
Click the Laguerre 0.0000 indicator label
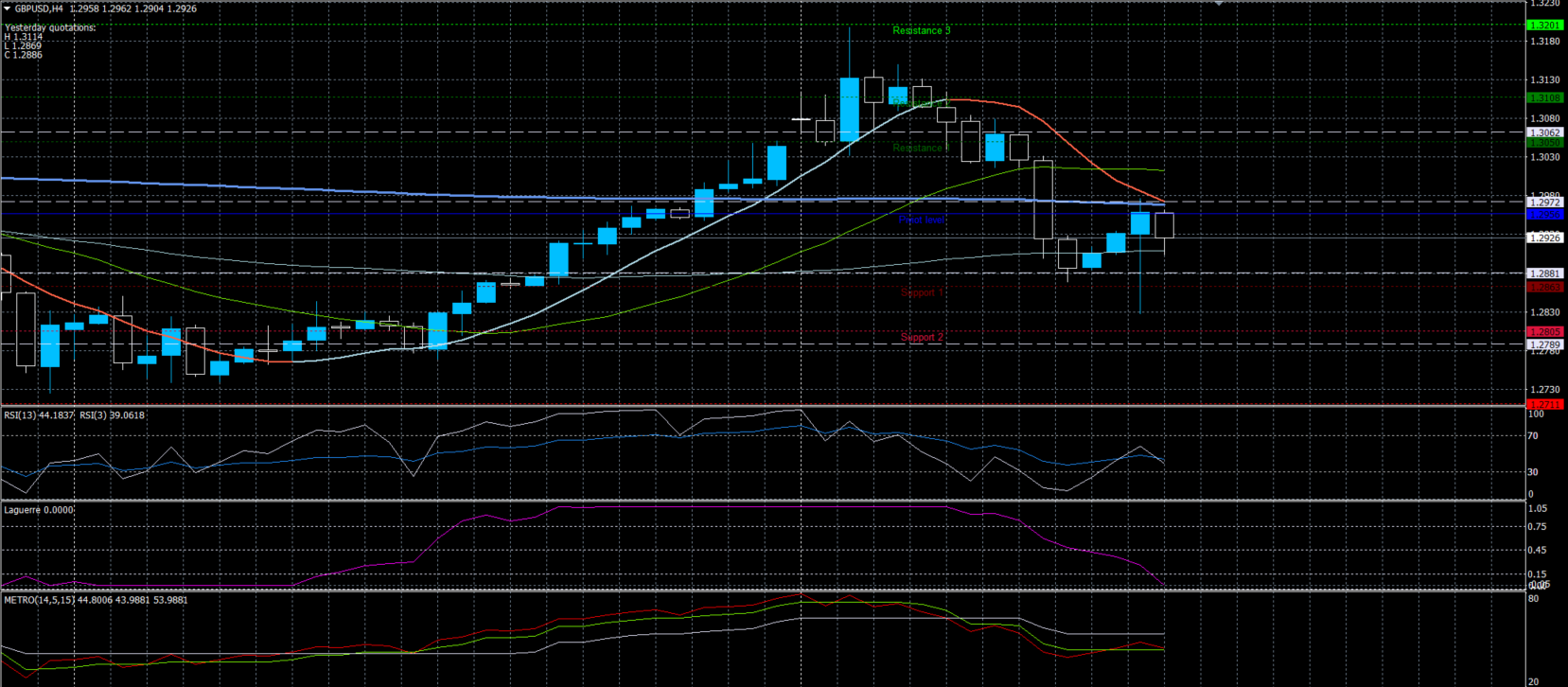click(x=39, y=510)
